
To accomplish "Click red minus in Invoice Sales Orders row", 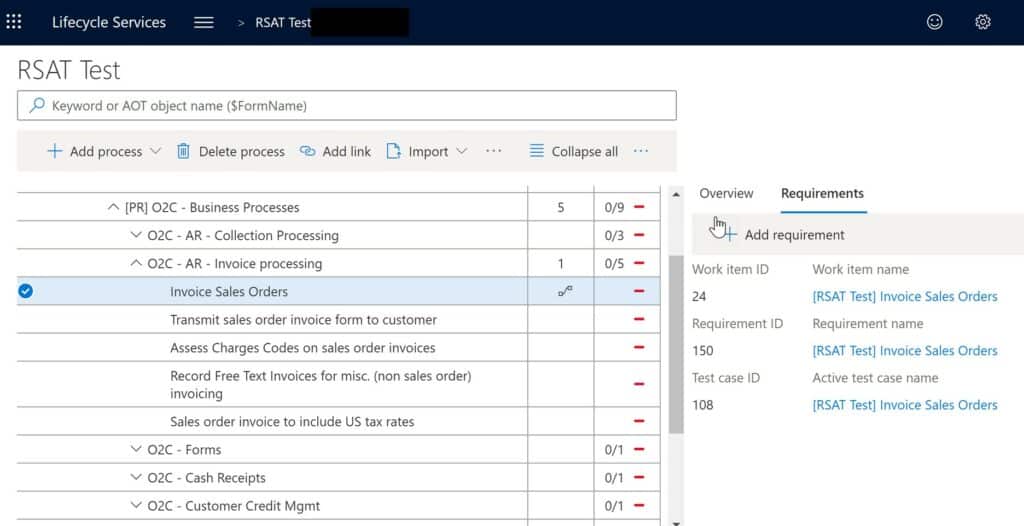I will pos(639,291).
